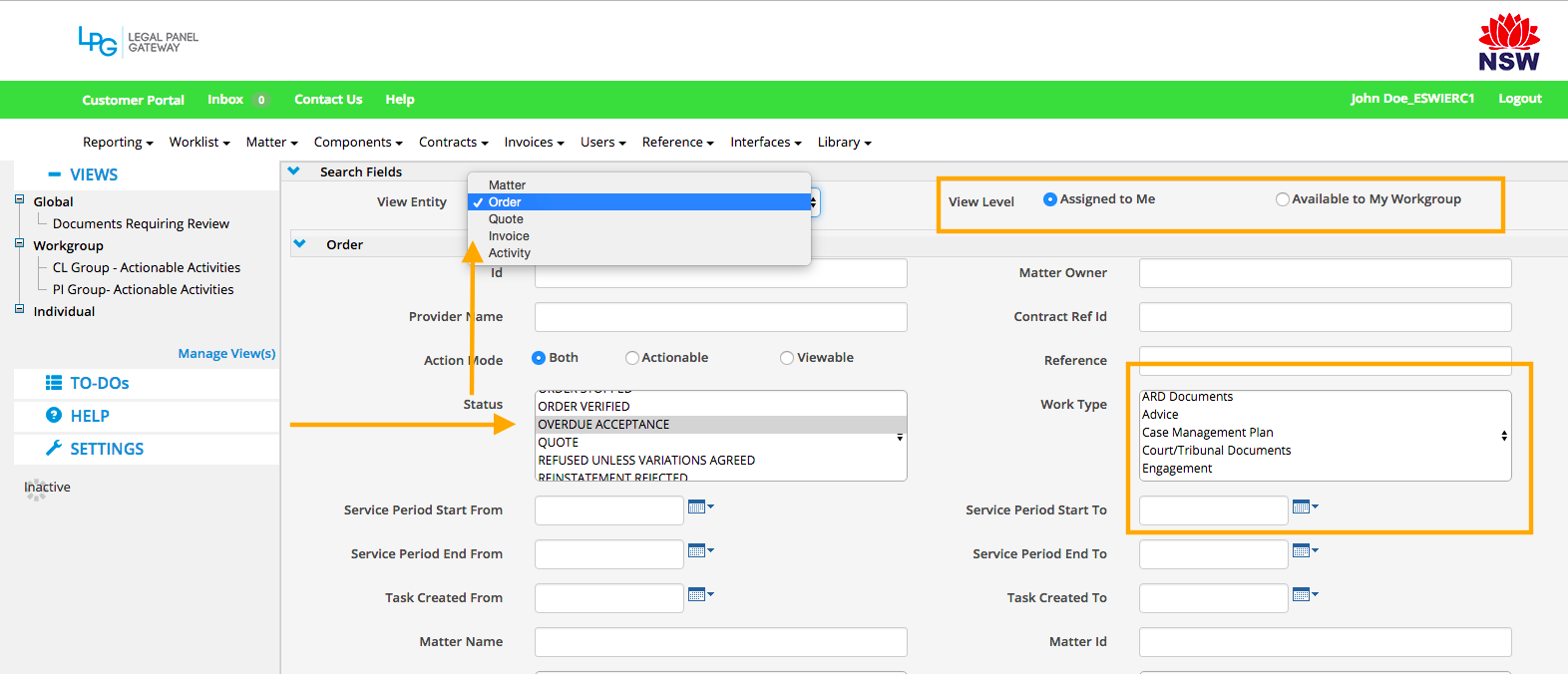Select Viewable action mode
The width and height of the screenshot is (1568, 674).
[x=787, y=358]
